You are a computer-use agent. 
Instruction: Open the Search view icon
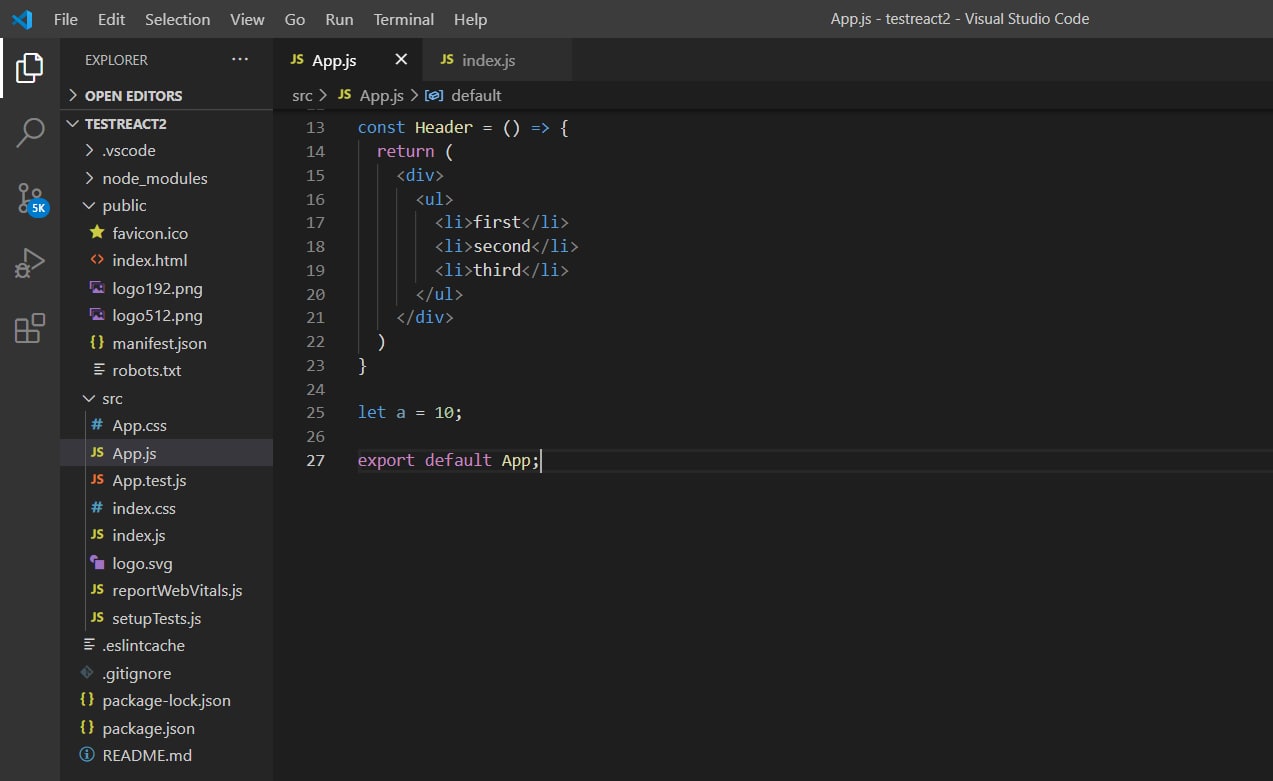pos(30,132)
